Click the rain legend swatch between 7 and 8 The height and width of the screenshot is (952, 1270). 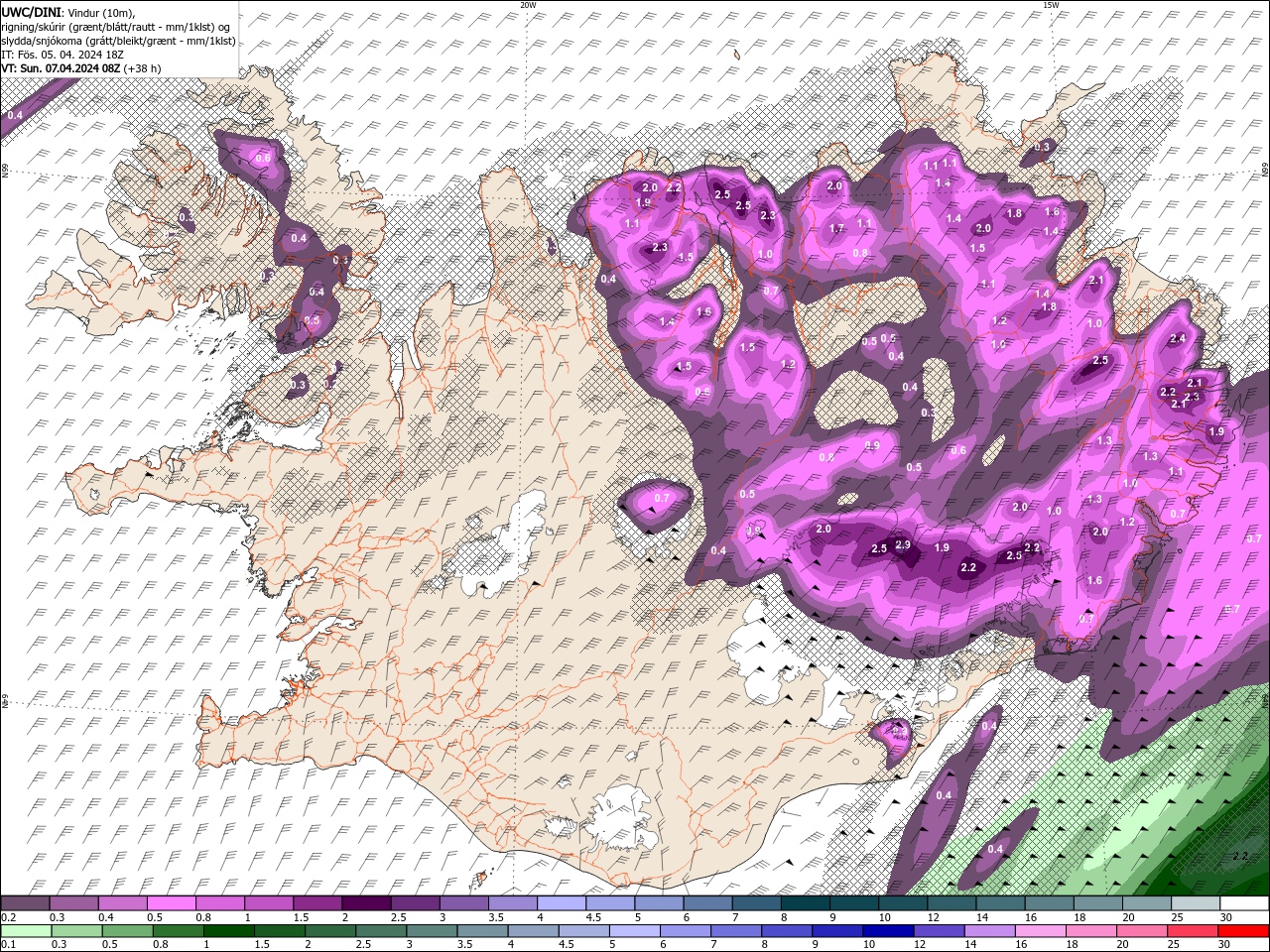click(736, 931)
